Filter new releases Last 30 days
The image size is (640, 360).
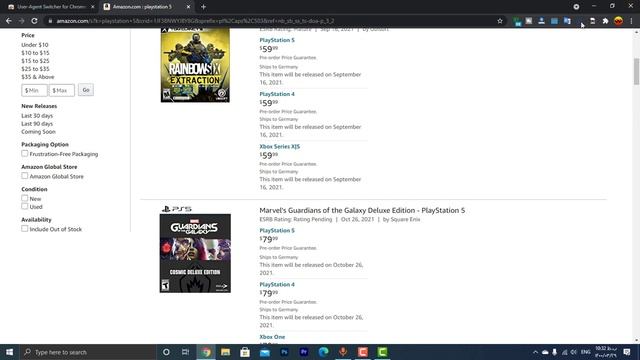point(37,116)
